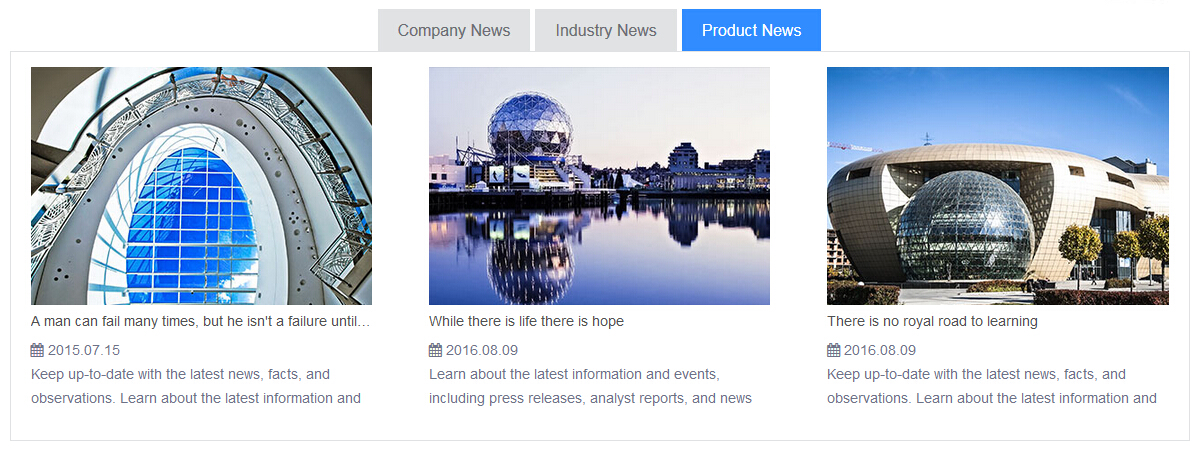
Task: Open the Industry News tab
Action: [x=606, y=30]
